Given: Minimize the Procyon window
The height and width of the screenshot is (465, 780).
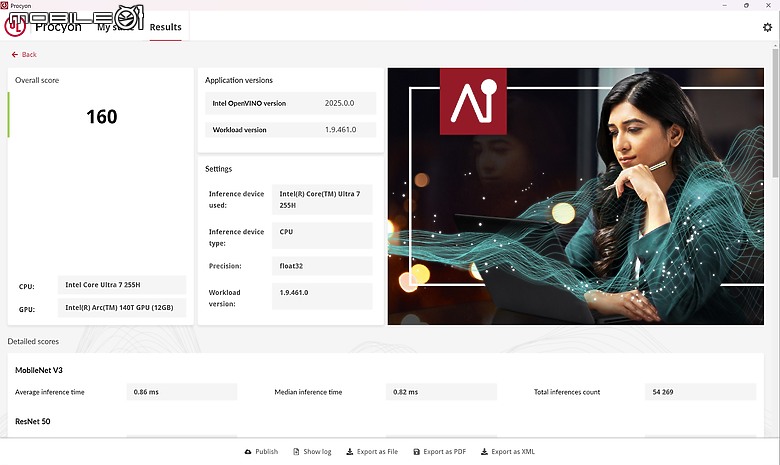Looking at the screenshot, I should pyautogui.click(x=725, y=5).
